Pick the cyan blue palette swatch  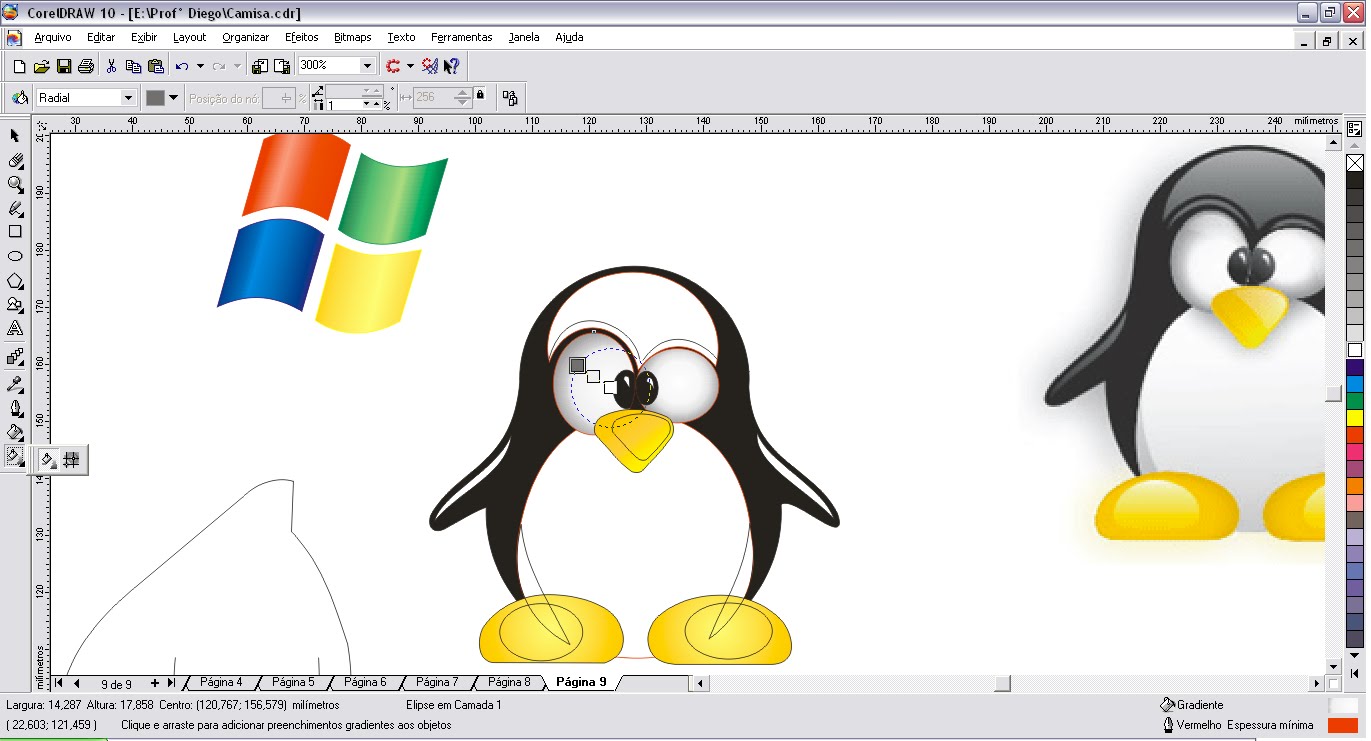1355,384
